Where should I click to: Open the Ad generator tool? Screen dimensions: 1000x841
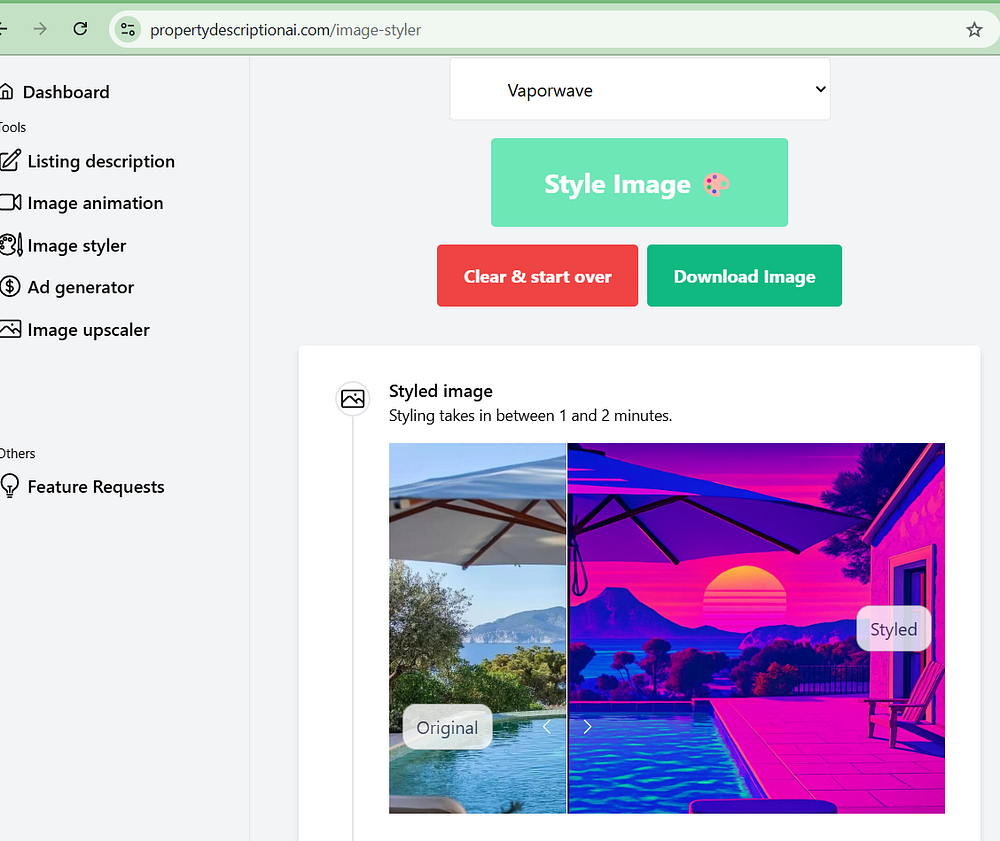pyautogui.click(x=80, y=288)
